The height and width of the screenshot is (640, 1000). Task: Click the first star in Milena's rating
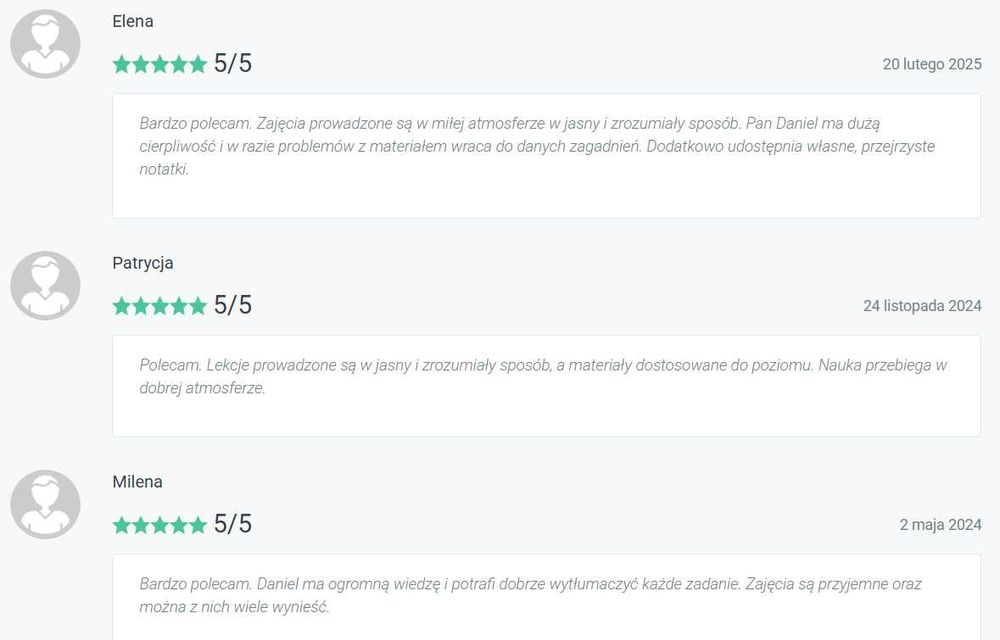pos(121,525)
